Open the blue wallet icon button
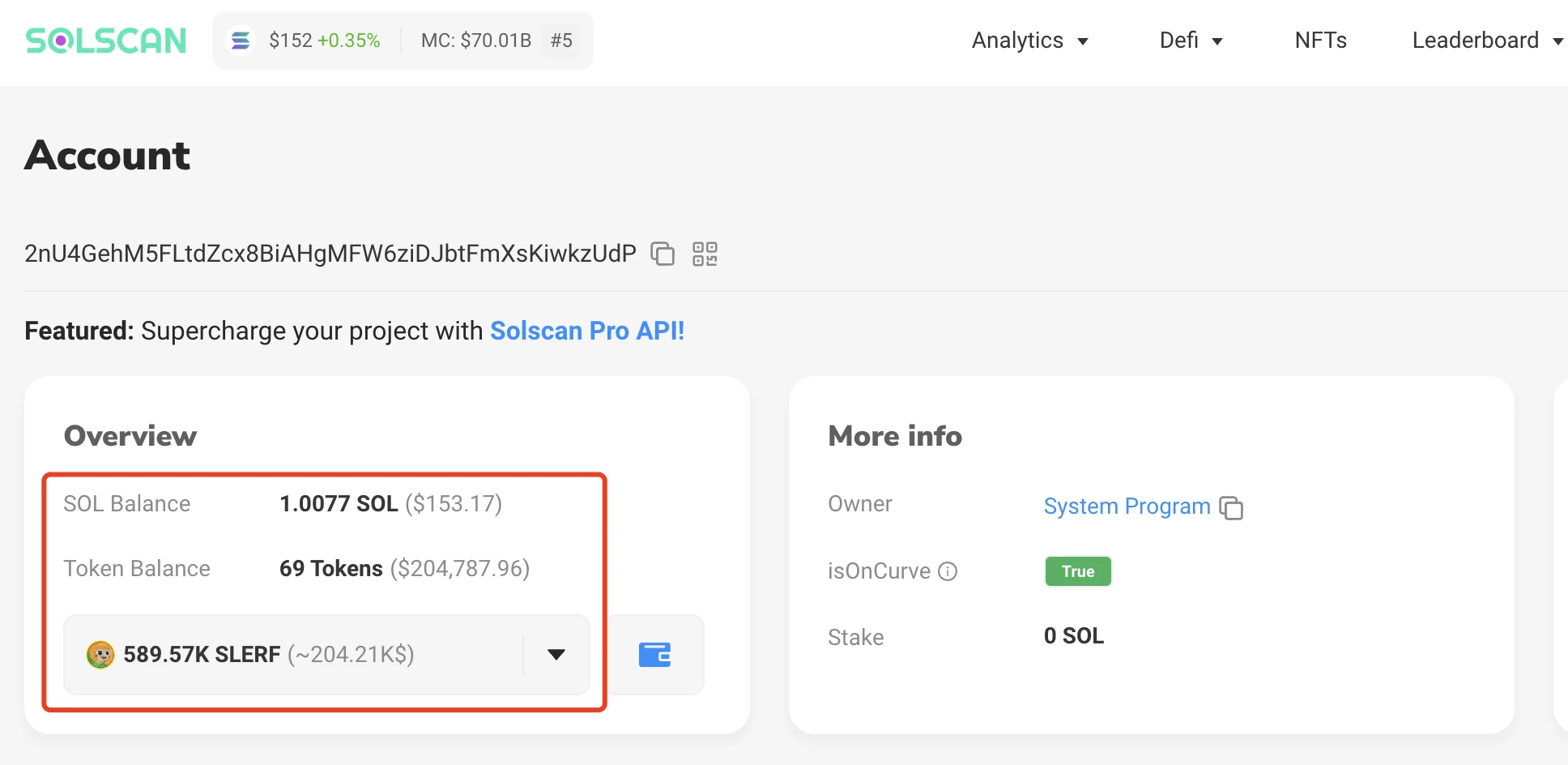Image resolution: width=1568 pixels, height=765 pixels. [x=654, y=655]
